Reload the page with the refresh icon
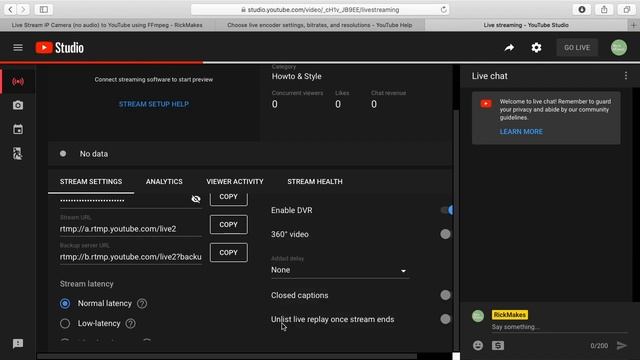640x360 pixels. [444, 9]
